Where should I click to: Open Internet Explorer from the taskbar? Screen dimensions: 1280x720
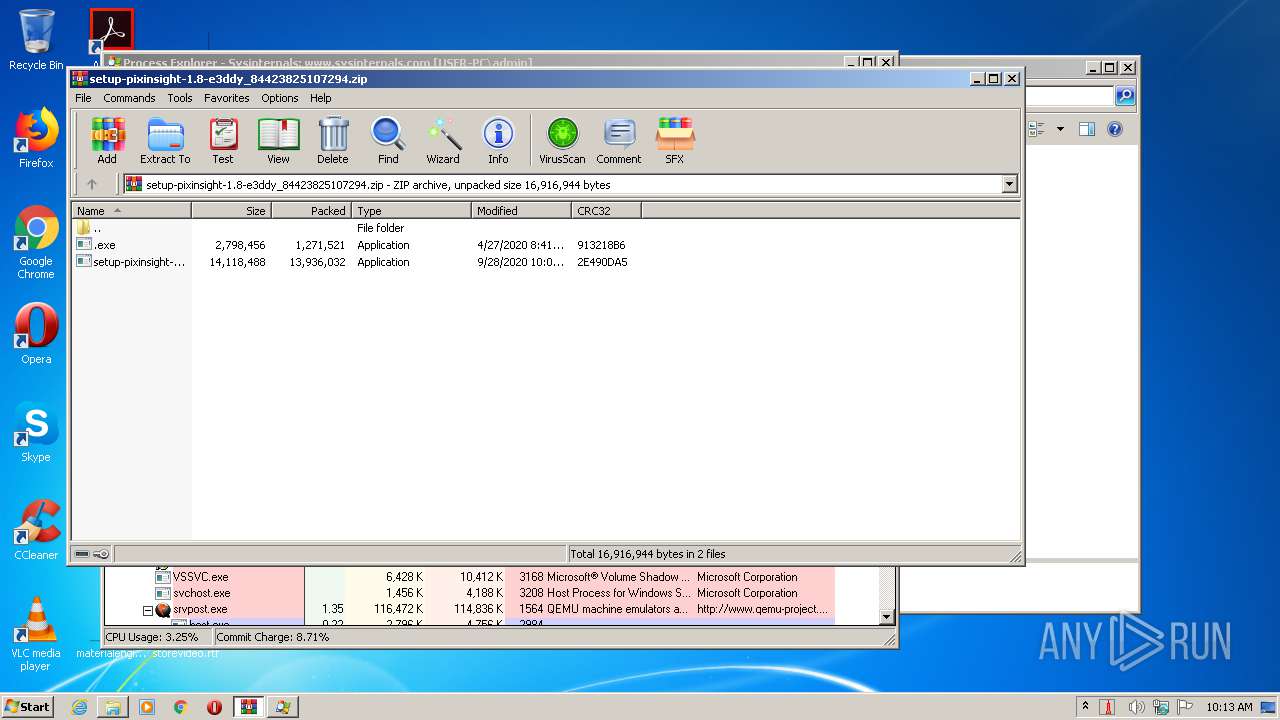tap(79, 707)
